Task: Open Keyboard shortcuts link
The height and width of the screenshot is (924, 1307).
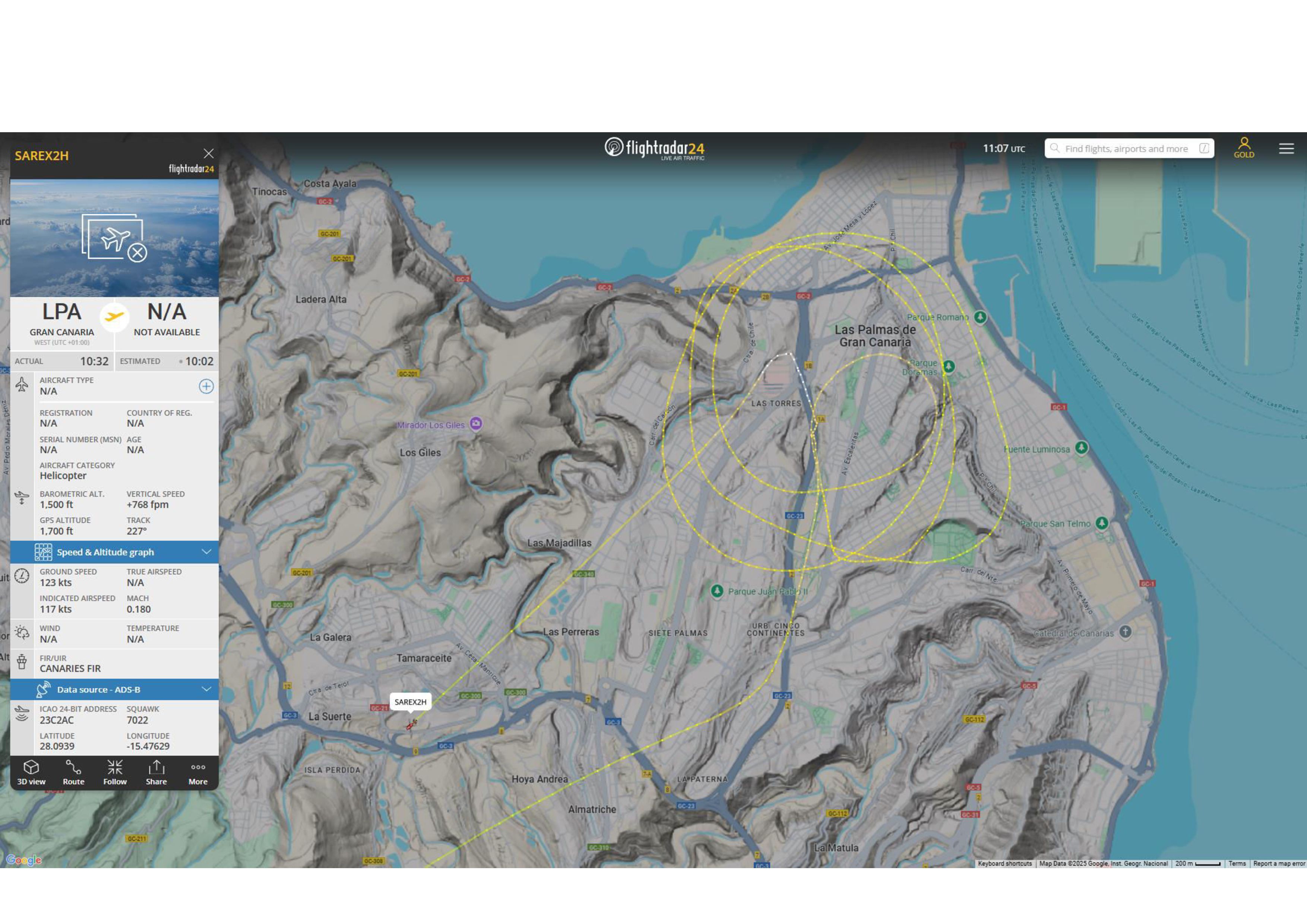Action: click(1004, 863)
